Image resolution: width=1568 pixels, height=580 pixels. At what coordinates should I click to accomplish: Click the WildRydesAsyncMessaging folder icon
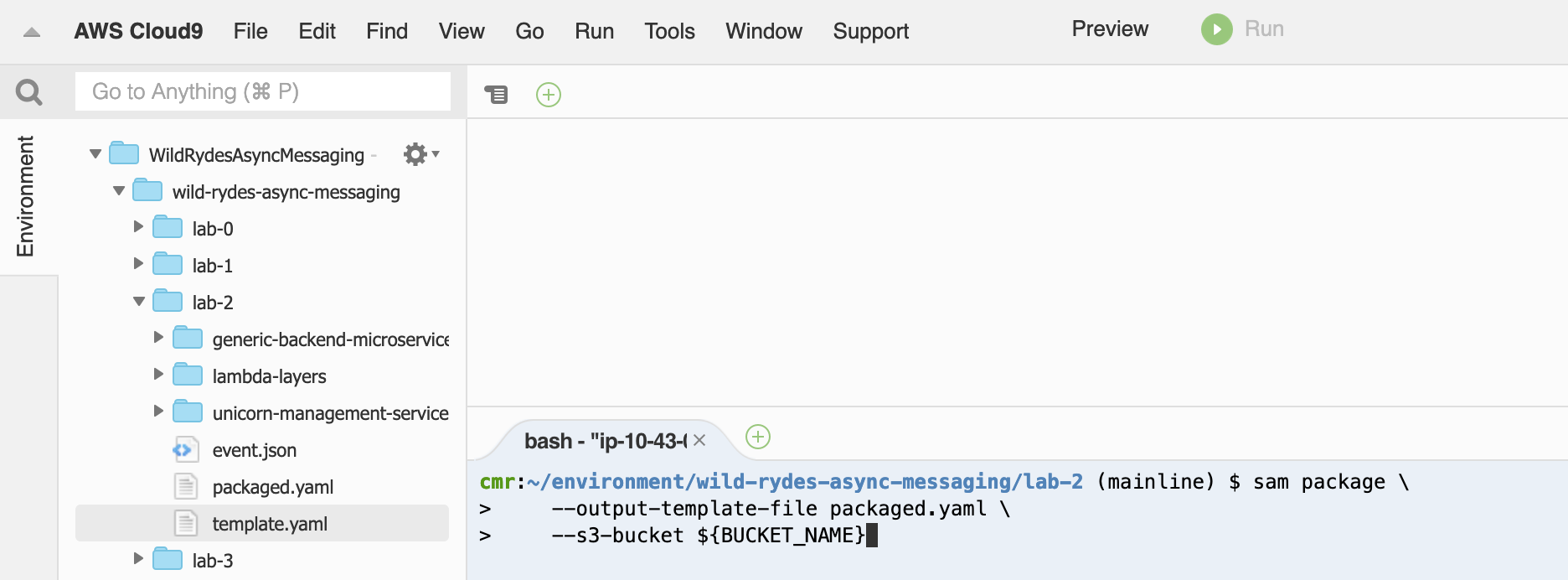(124, 153)
